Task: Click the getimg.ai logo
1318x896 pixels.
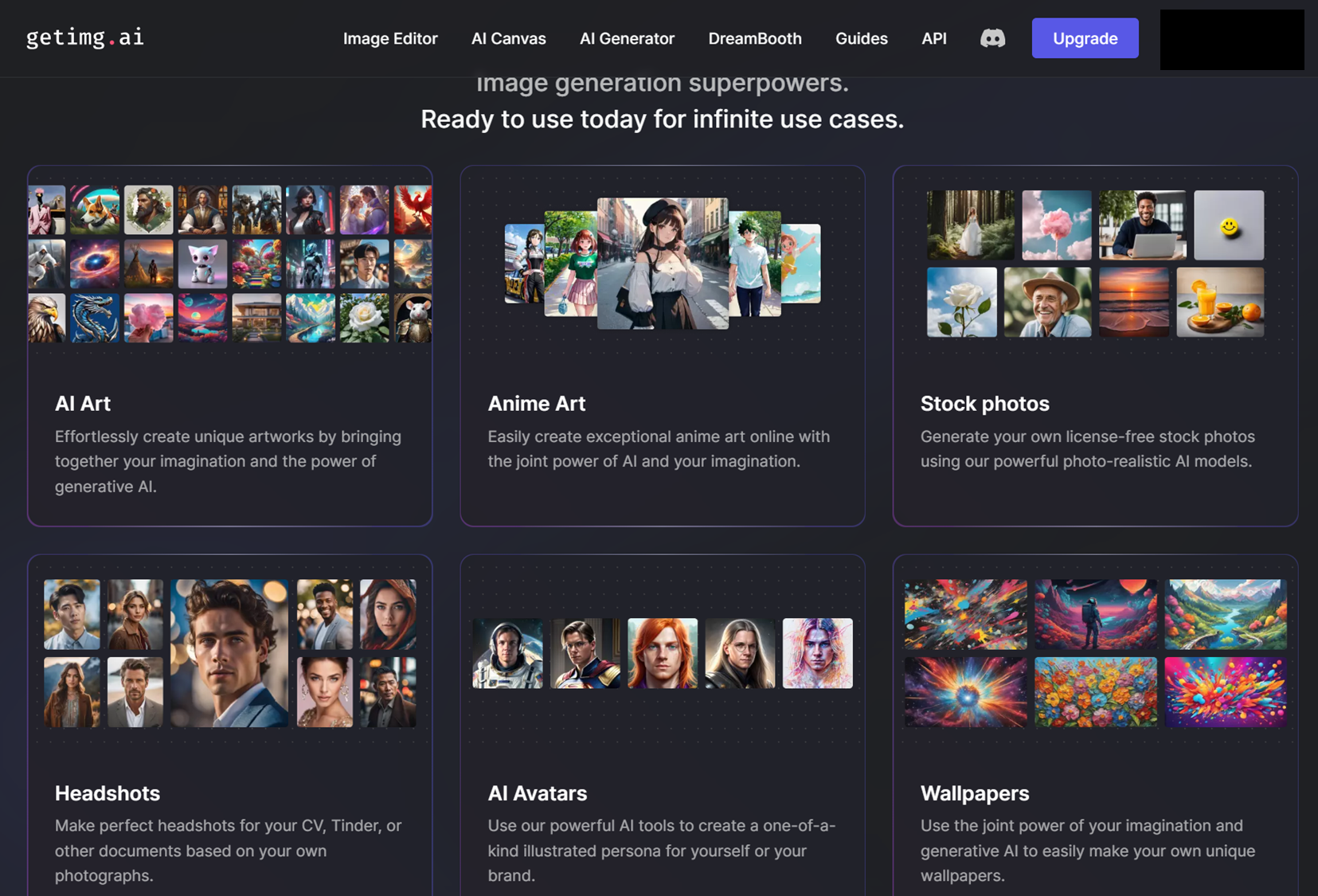Action: tap(85, 37)
